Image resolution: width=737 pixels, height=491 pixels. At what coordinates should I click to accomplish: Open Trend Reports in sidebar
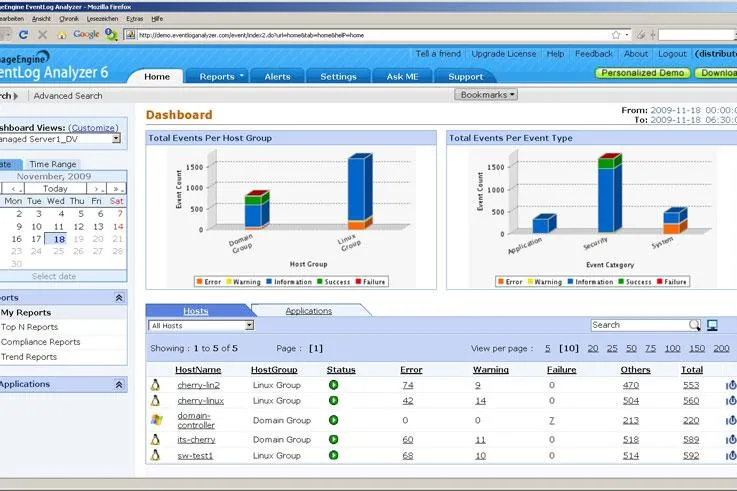click(29, 357)
